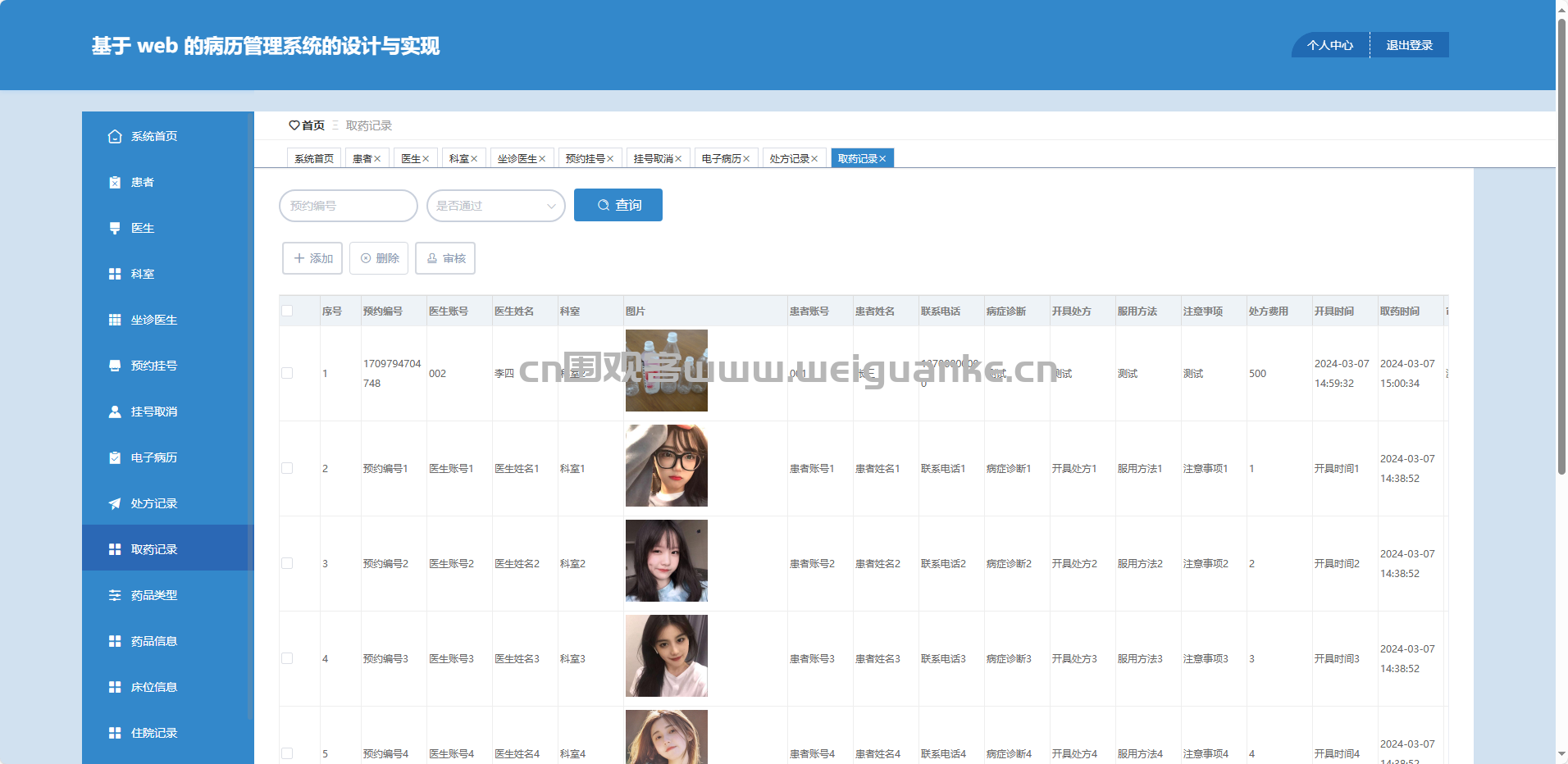The image size is (1568, 764).
Task: Close the 电子病历 tab with its X
Action: 746,159
